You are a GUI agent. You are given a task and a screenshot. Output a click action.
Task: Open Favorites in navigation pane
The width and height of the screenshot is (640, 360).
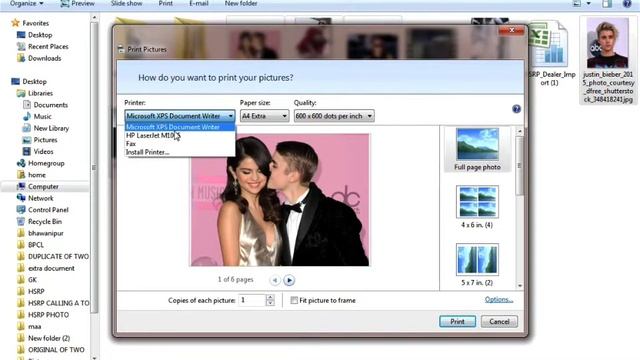point(36,23)
